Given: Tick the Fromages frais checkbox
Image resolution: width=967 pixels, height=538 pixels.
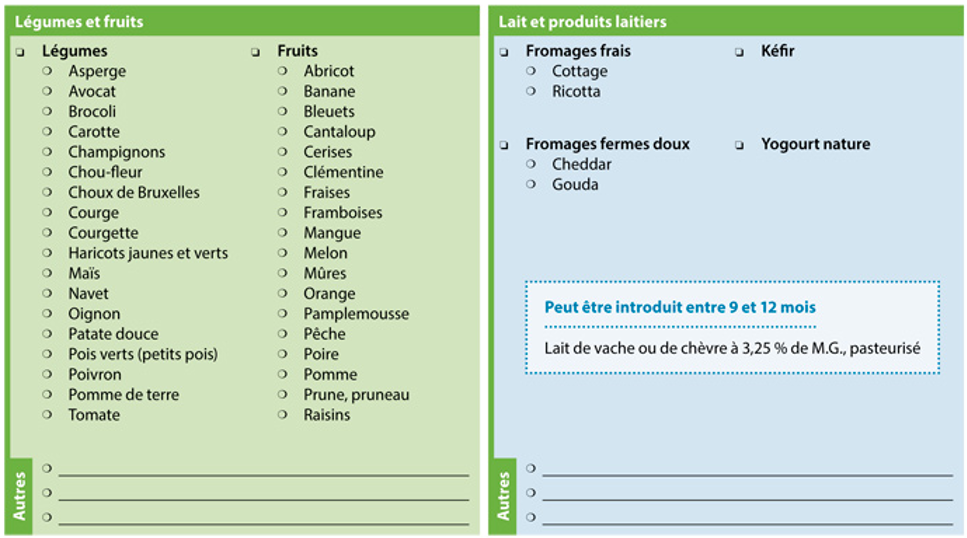Looking at the screenshot, I should 504,52.
